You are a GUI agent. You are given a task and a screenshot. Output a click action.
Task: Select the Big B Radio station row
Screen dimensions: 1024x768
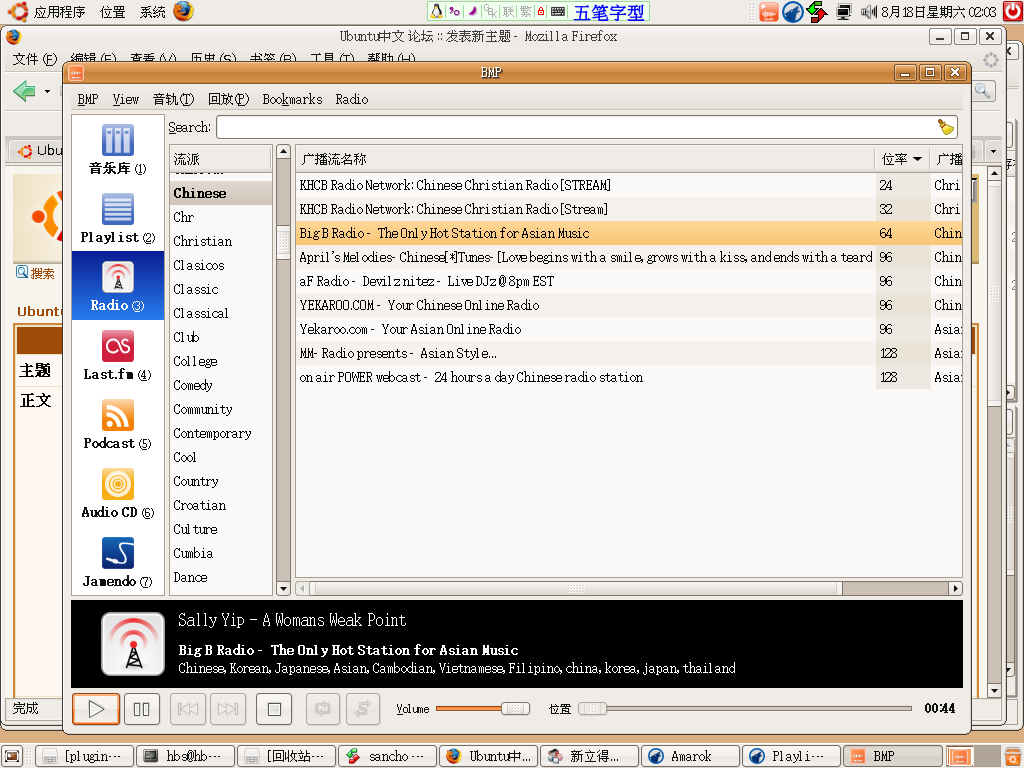(x=628, y=233)
